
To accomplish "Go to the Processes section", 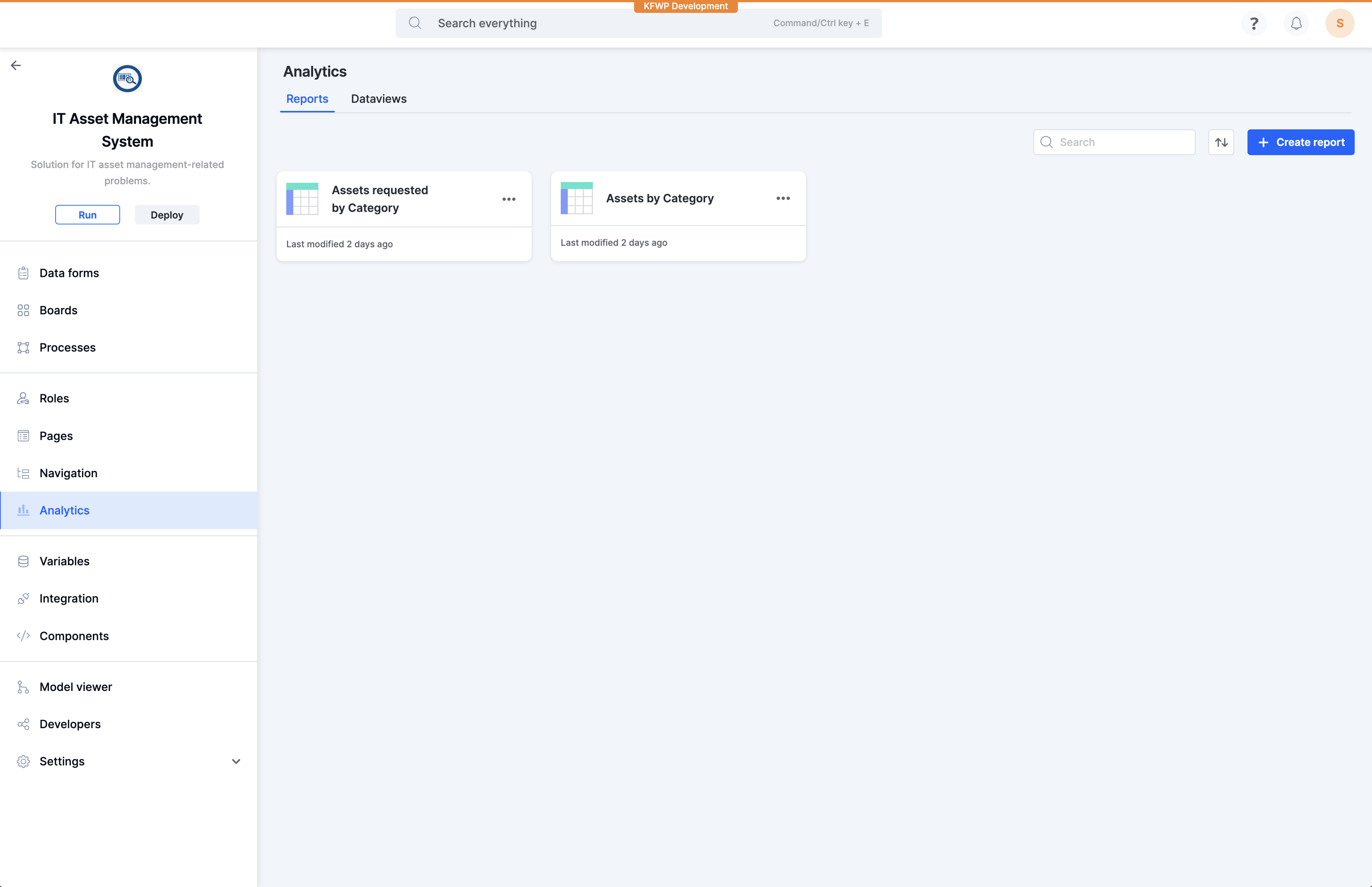I will point(129,348).
